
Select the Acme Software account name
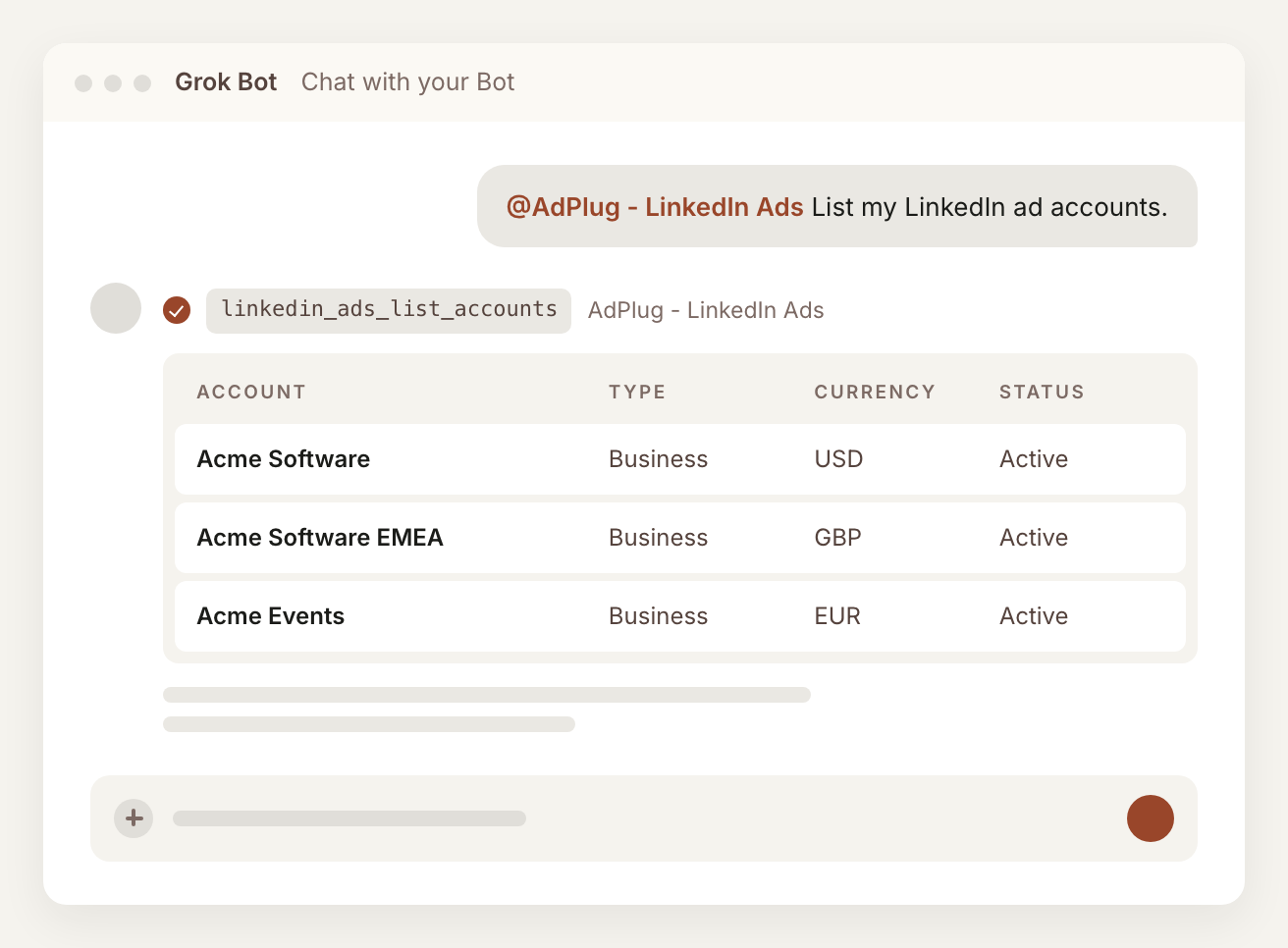click(284, 459)
